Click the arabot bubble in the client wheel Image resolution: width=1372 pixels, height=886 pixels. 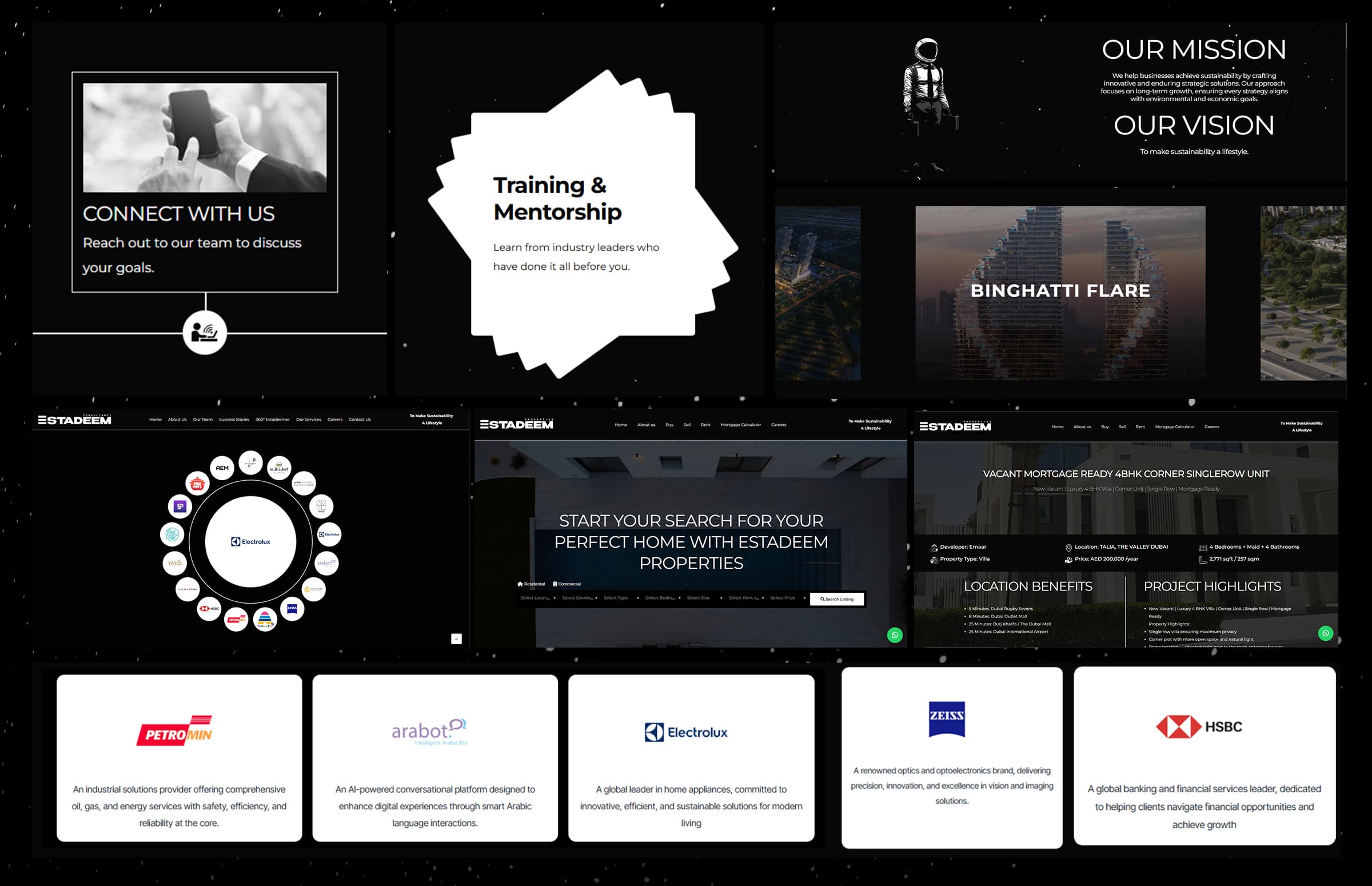click(326, 562)
